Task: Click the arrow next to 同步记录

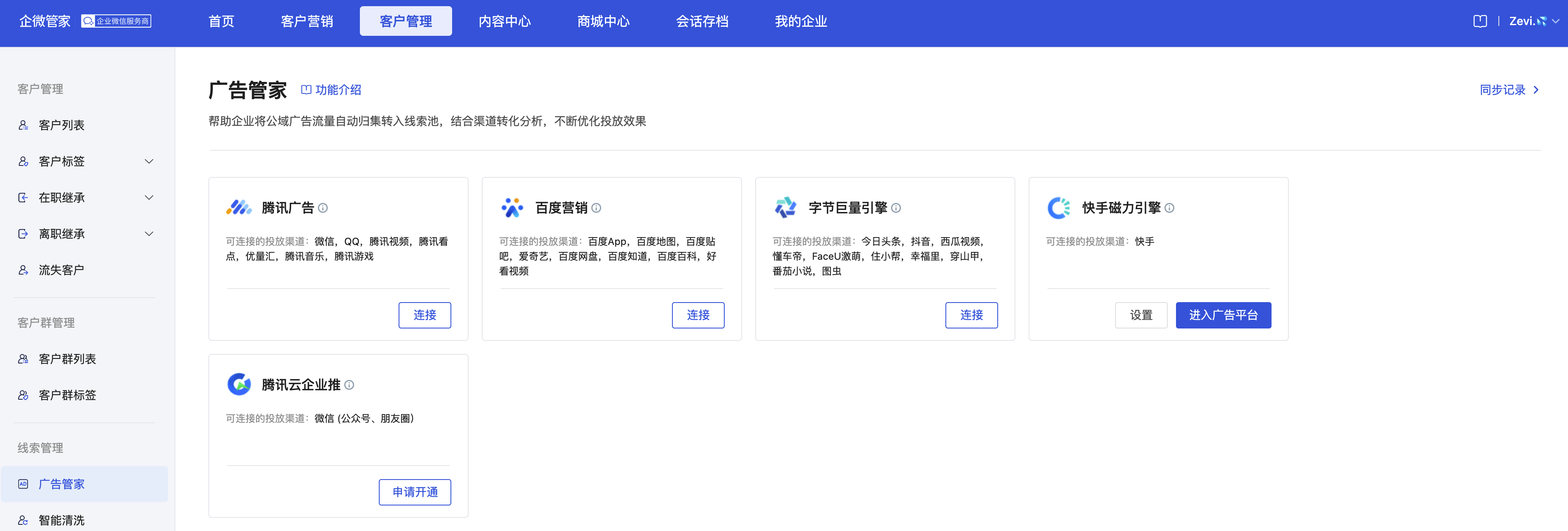Action: click(1536, 90)
